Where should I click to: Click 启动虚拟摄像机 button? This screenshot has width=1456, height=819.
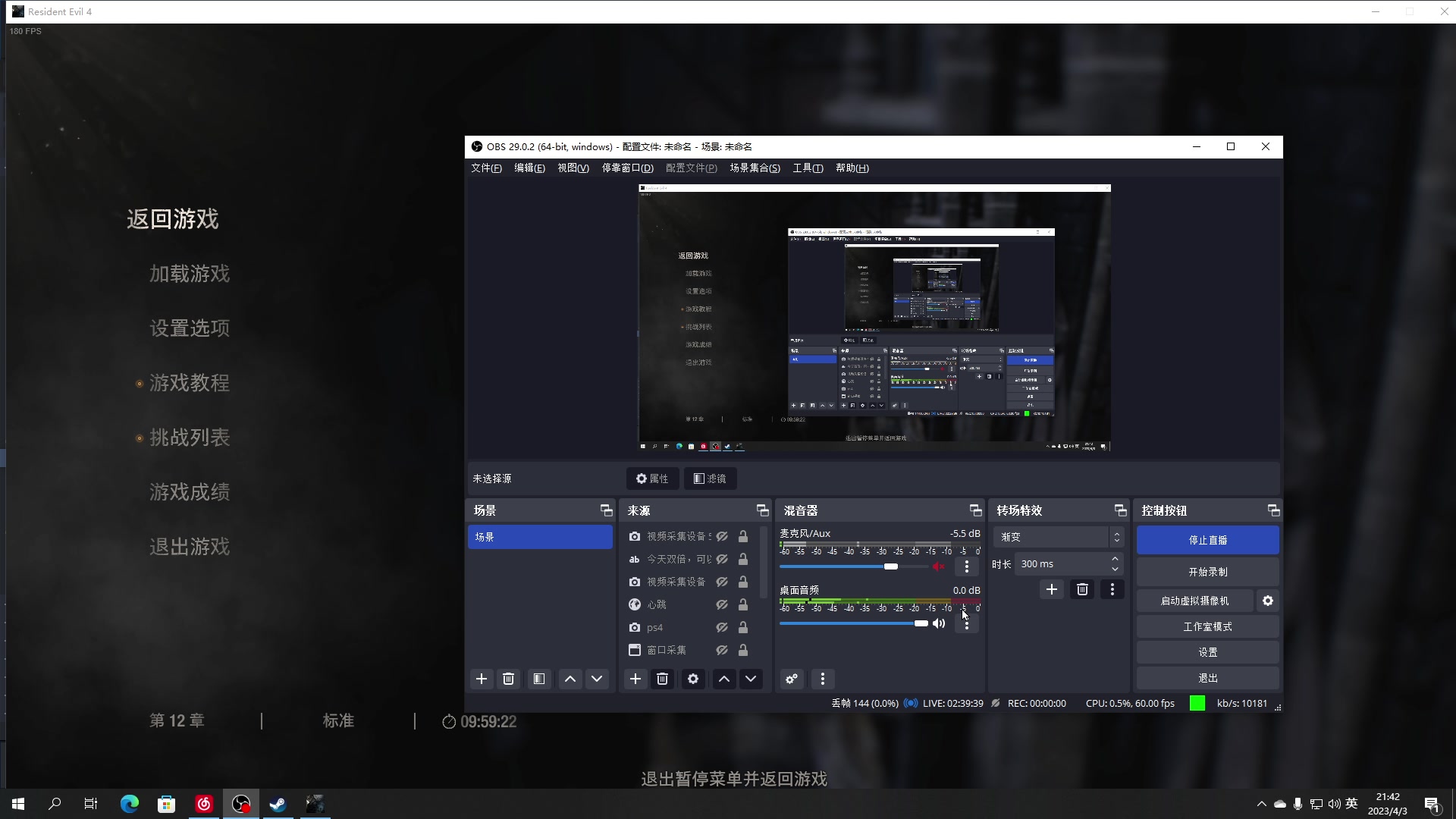1194,601
